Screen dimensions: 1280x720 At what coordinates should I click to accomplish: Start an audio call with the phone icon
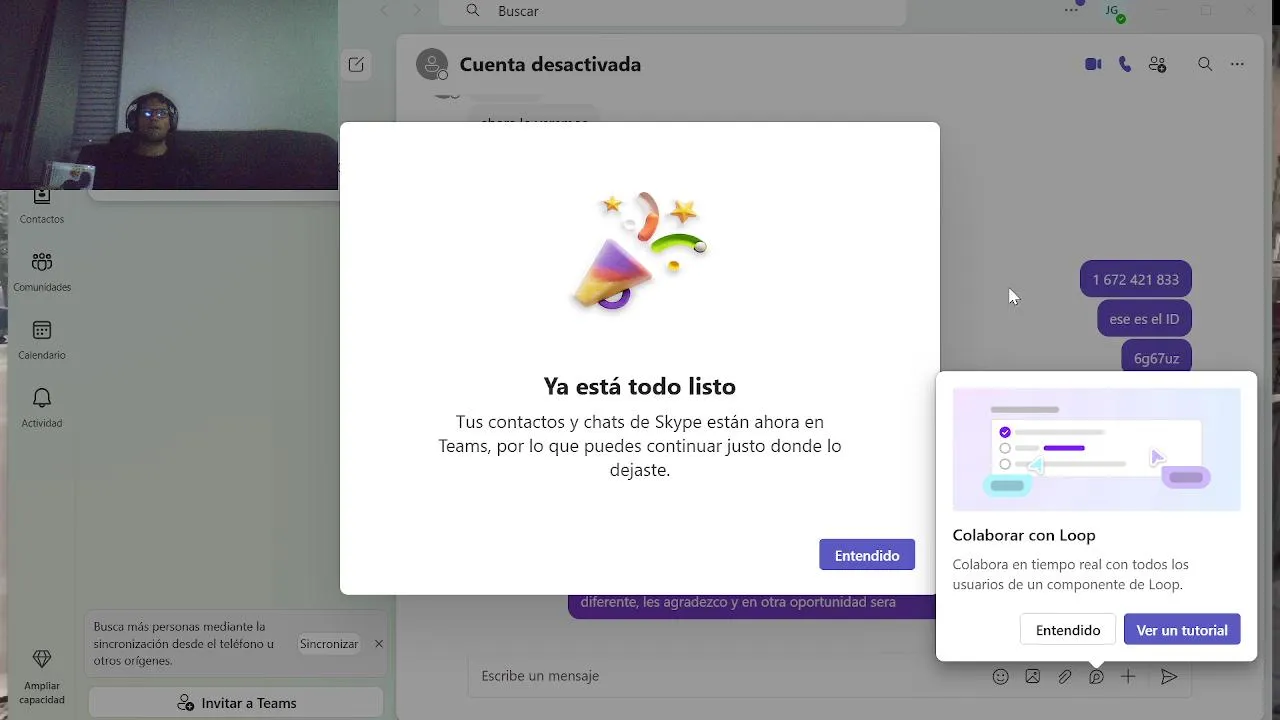[x=1125, y=64]
